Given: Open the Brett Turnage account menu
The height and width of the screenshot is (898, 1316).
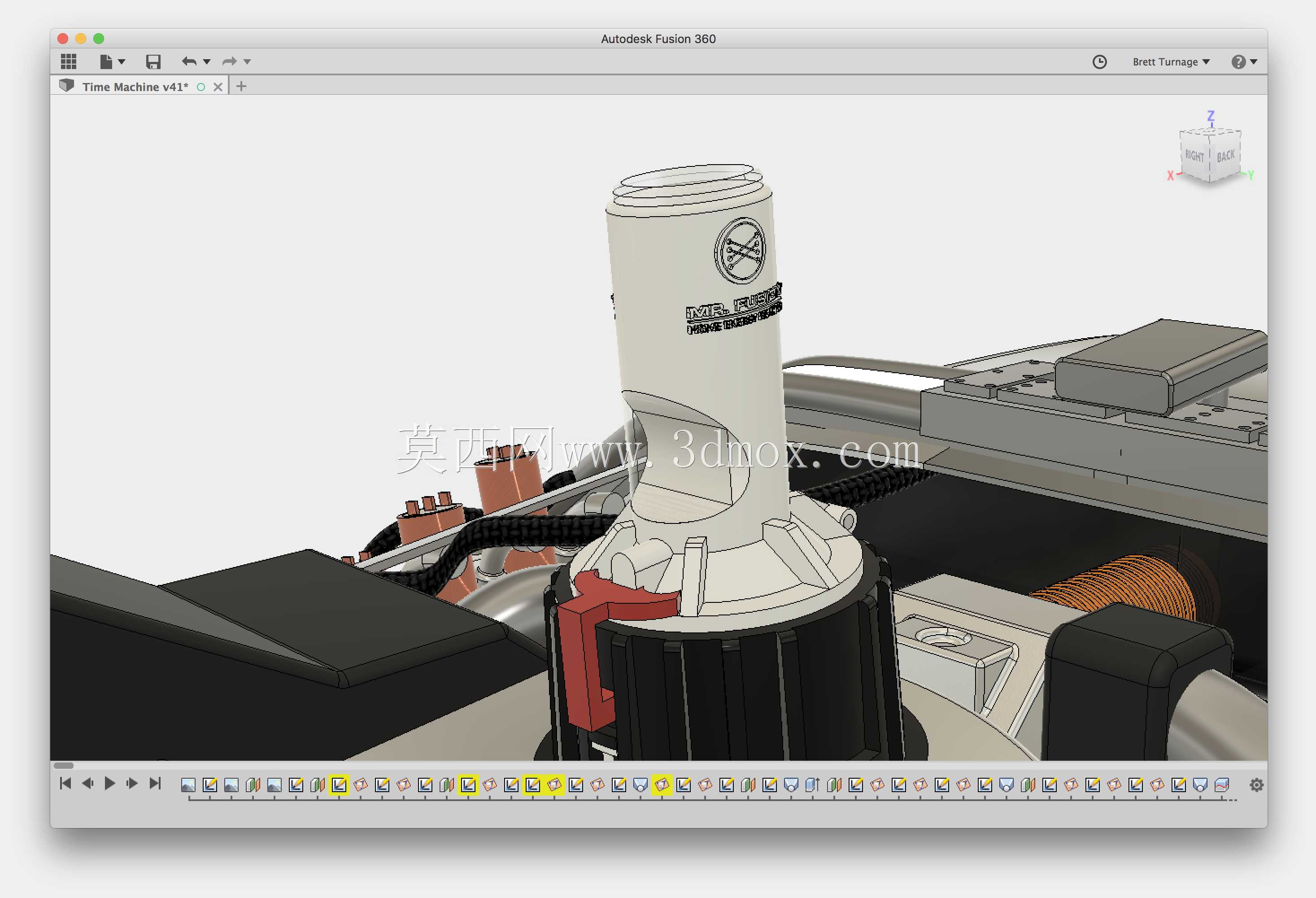Looking at the screenshot, I should (x=1171, y=62).
